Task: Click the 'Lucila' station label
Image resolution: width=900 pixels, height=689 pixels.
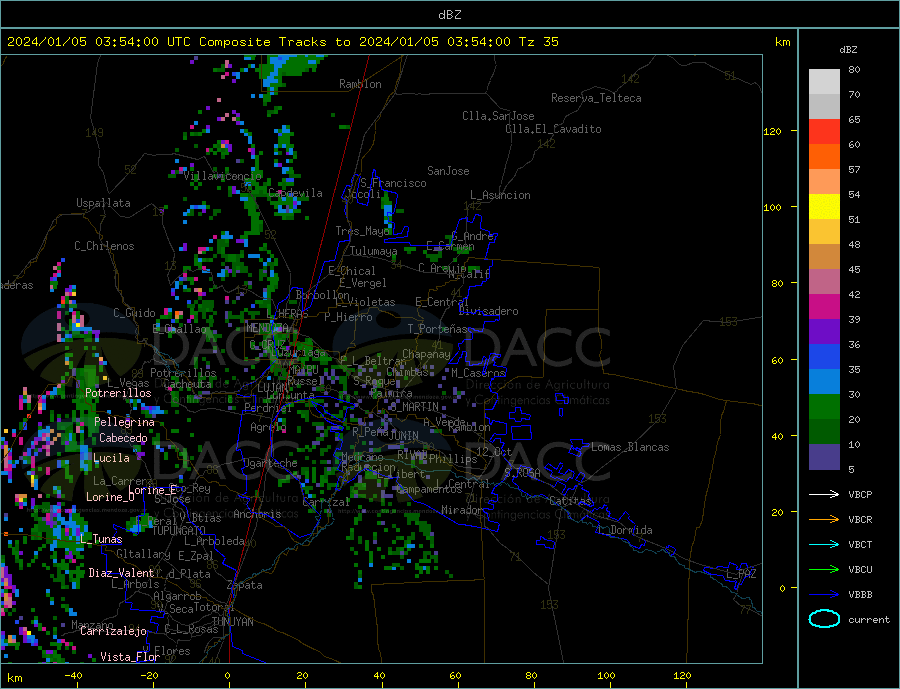Action: point(111,458)
